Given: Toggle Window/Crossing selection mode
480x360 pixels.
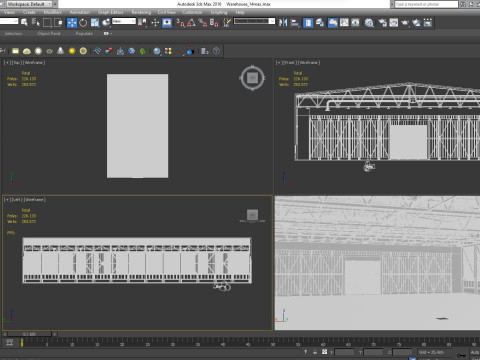Looking at the screenshot, I should point(58,22).
